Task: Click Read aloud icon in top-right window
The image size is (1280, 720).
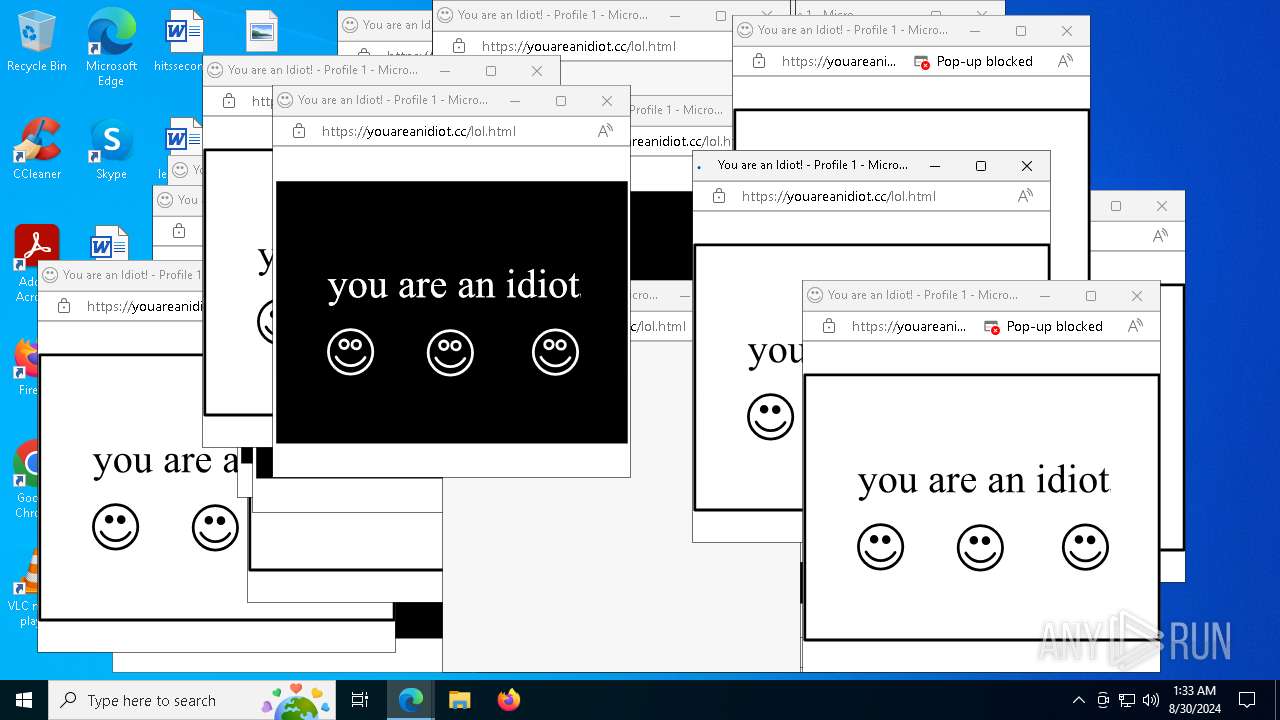Action: tap(1065, 61)
